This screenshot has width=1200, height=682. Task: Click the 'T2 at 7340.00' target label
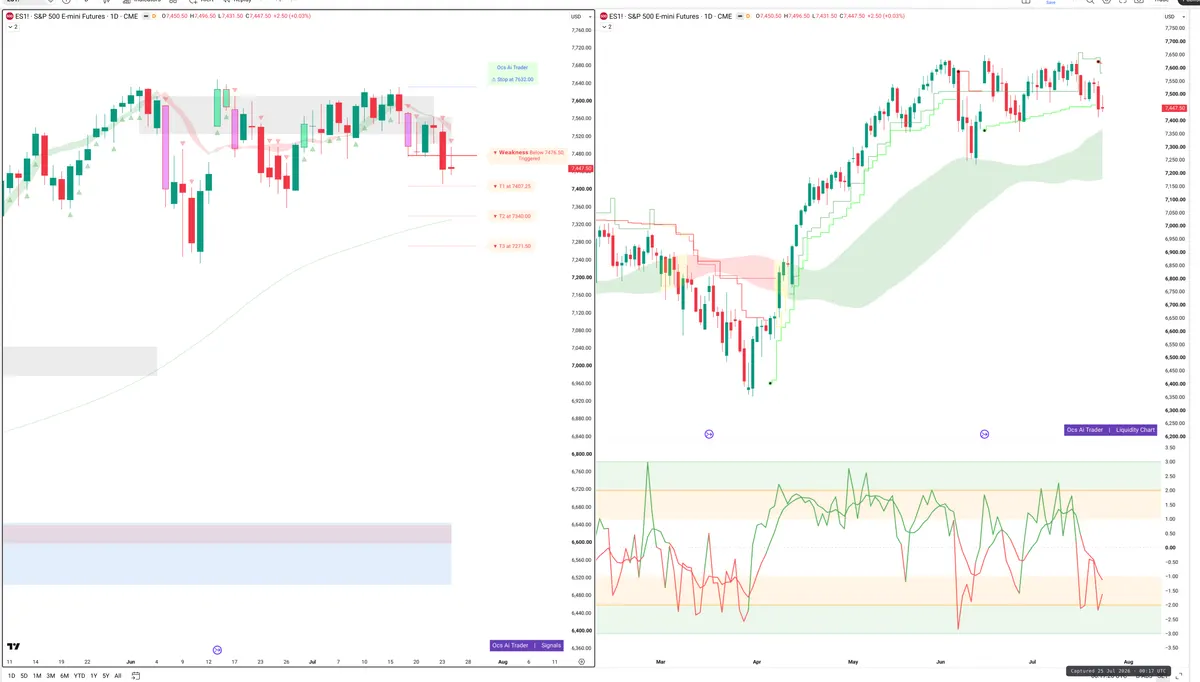513,216
